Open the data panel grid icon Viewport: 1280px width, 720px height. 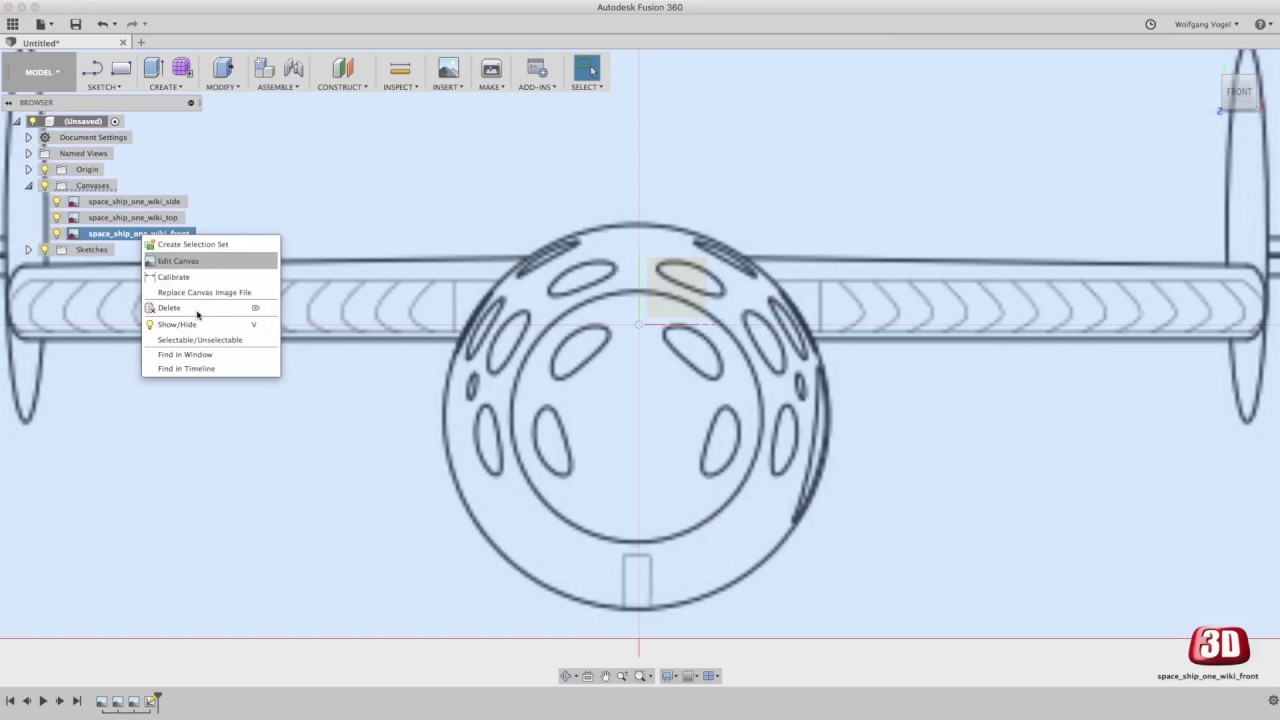[x=13, y=24]
